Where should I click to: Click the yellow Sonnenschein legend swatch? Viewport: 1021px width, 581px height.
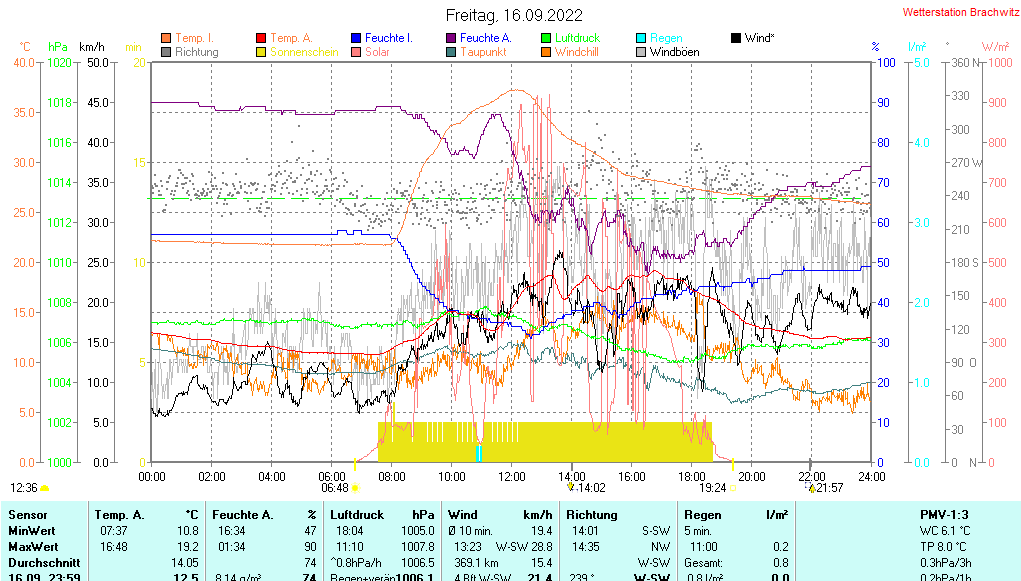pos(262,52)
